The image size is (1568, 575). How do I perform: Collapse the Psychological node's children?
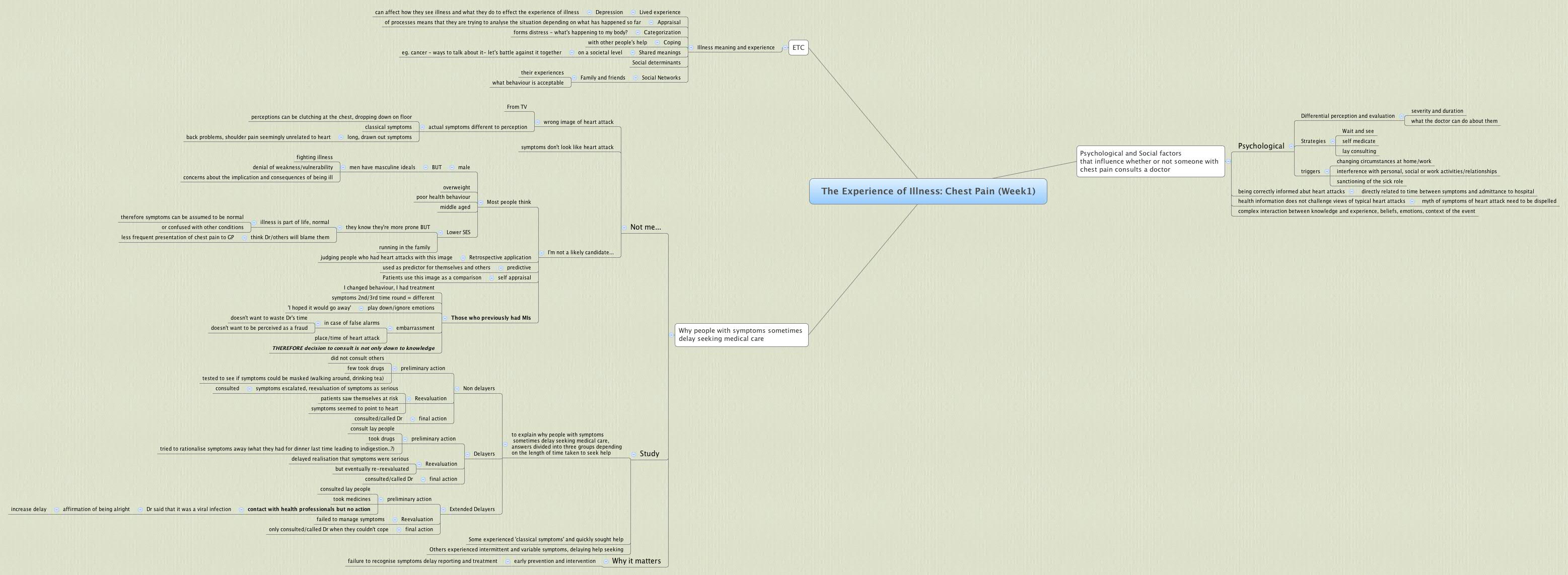[x=1291, y=146]
